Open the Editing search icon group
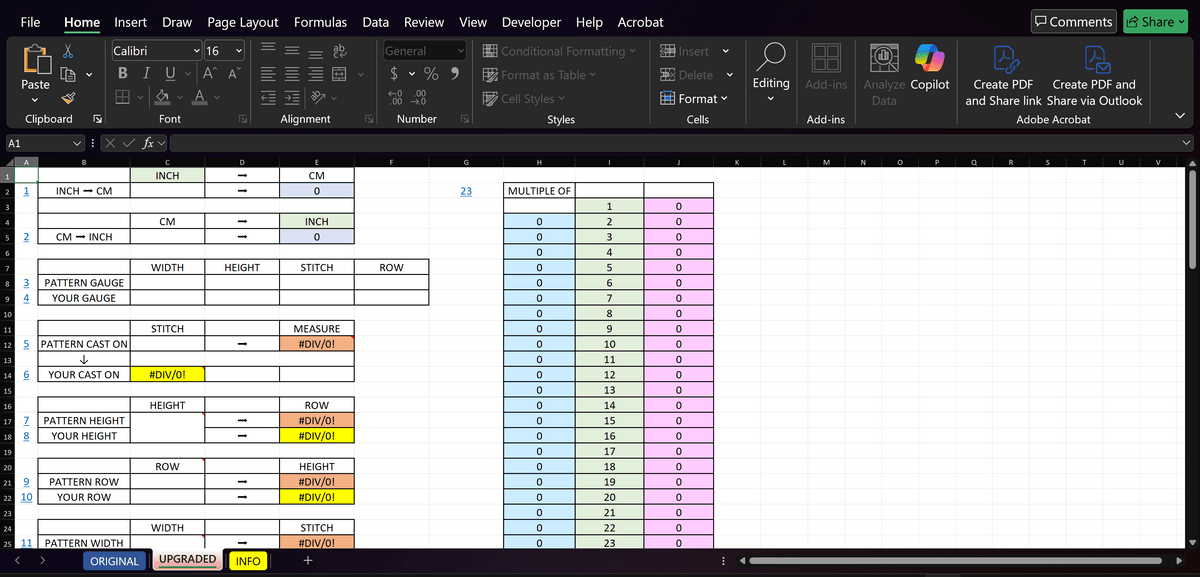 tap(771, 68)
